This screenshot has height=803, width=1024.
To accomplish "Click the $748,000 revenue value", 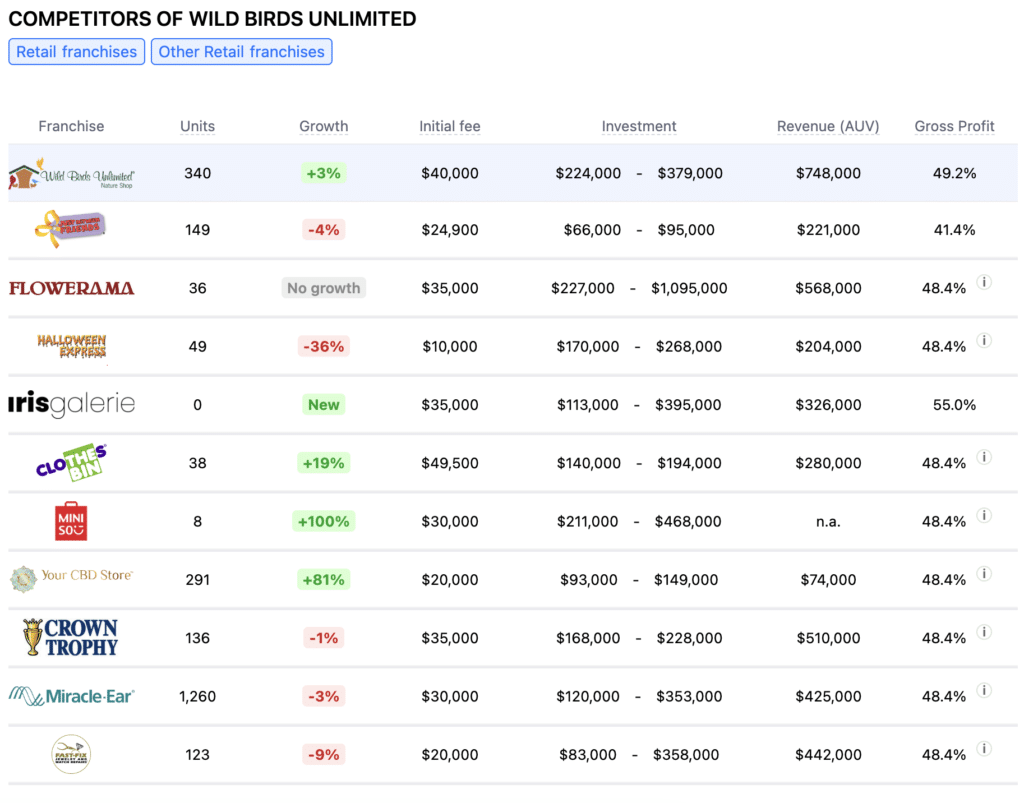I will (x=828, y=173).
